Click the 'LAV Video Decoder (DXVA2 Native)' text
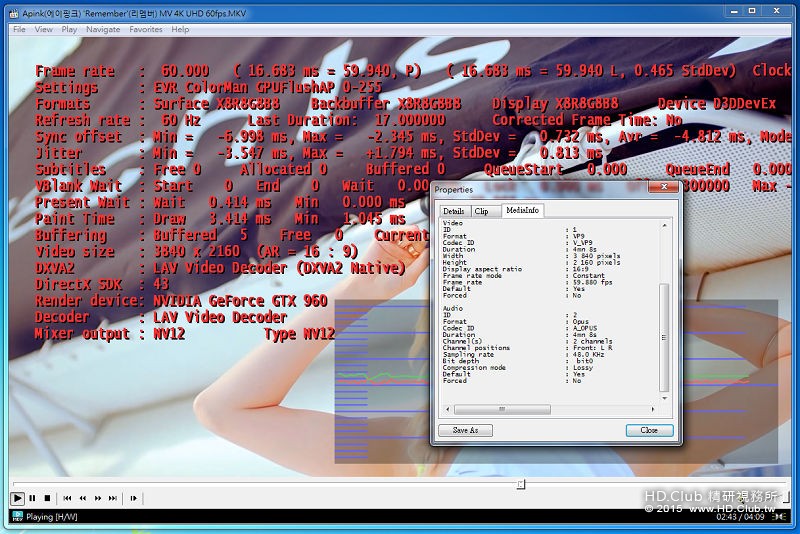This screenshot has width=800, height=534. (x=279, y=268)
